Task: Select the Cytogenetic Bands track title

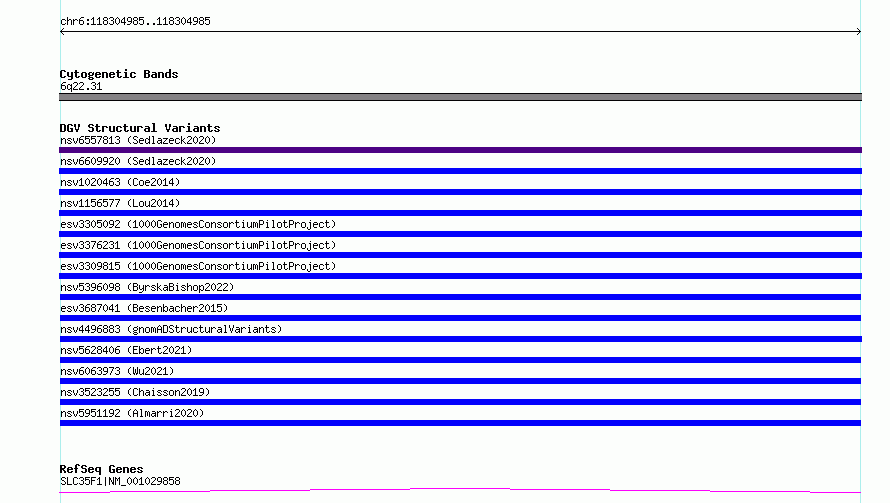Action: click(x=119, y=74)
